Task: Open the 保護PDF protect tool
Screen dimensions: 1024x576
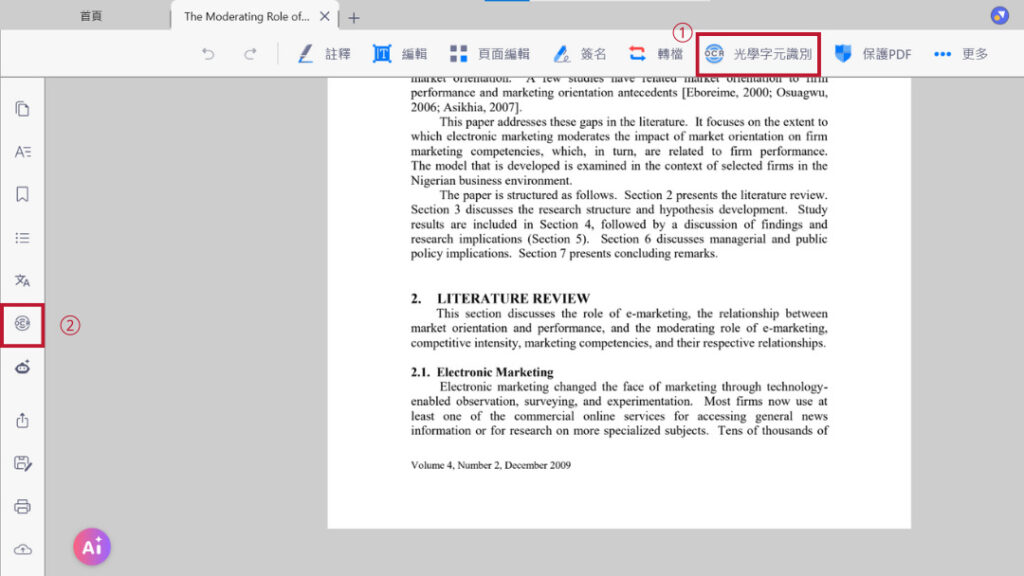Action: 873,54
